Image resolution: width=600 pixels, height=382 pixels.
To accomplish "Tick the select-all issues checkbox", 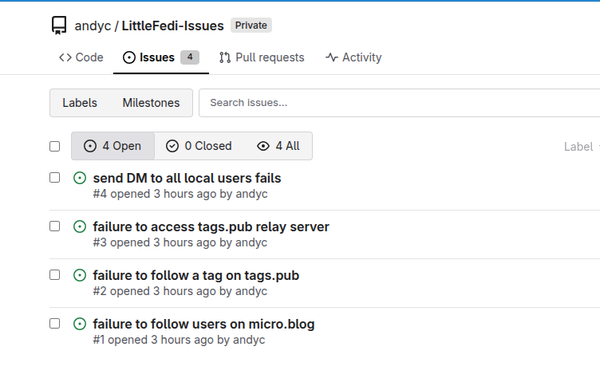I will point(55,146).
